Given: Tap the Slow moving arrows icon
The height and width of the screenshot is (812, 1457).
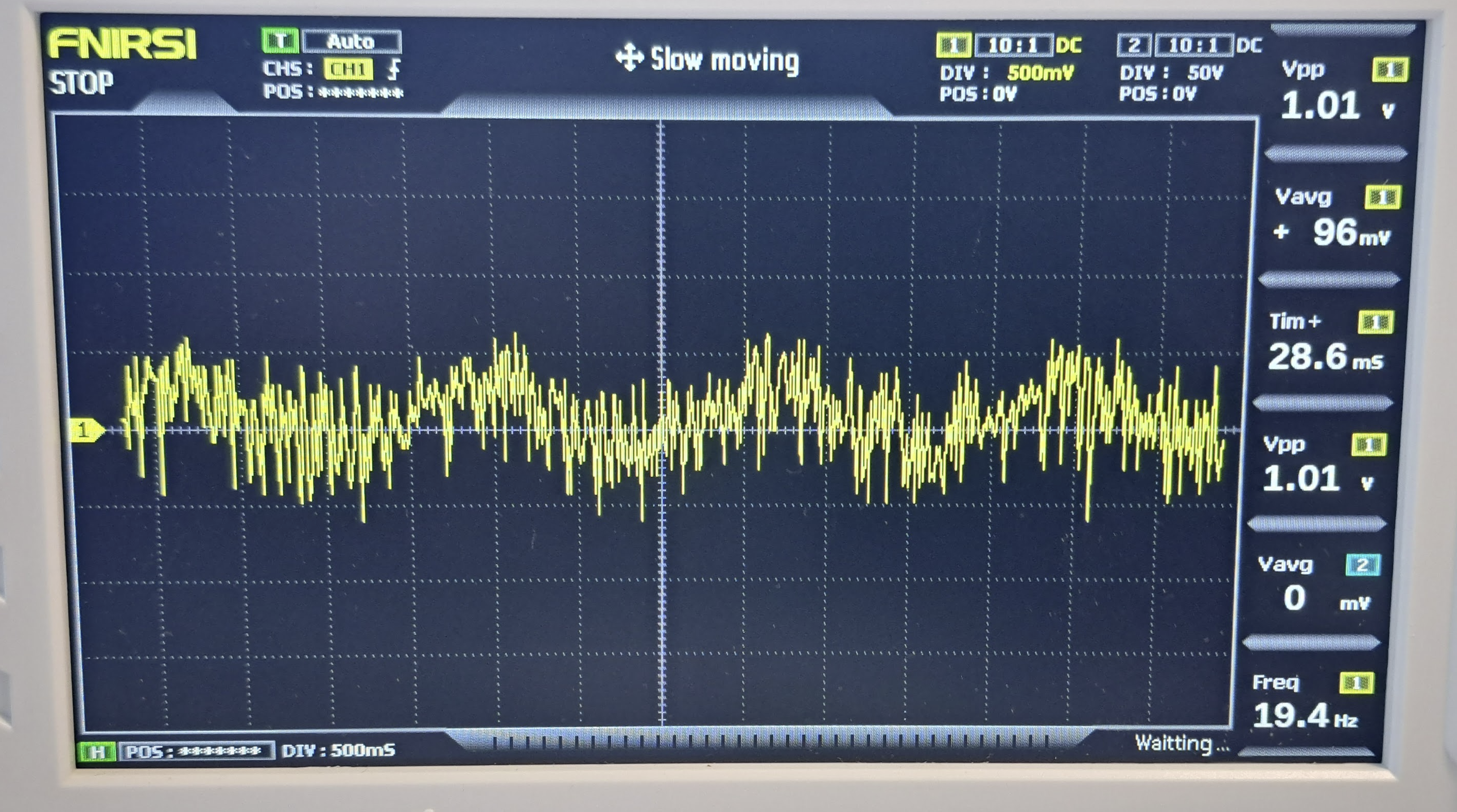Looking at the screenshot, I should pos(630,57).
